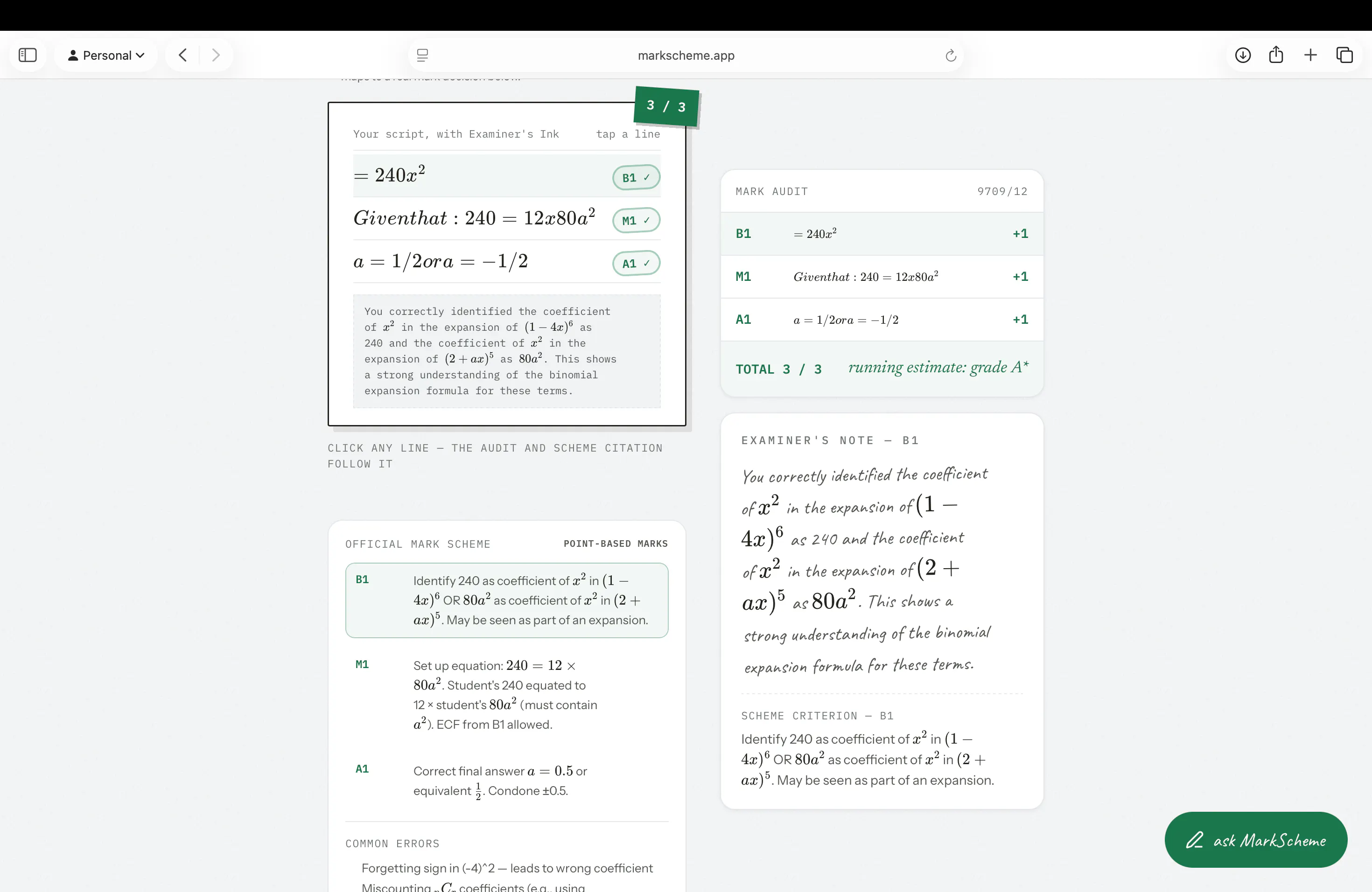Click the examiner feedback box under the script

pos(507,351)
